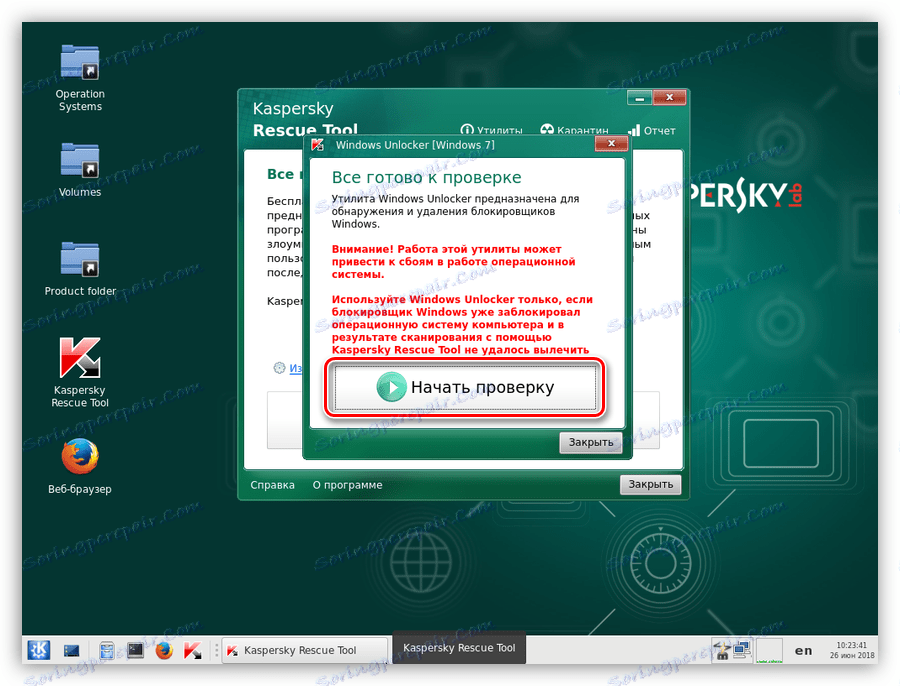Start scan with the Начать проверку button

[x=463, y=387]
